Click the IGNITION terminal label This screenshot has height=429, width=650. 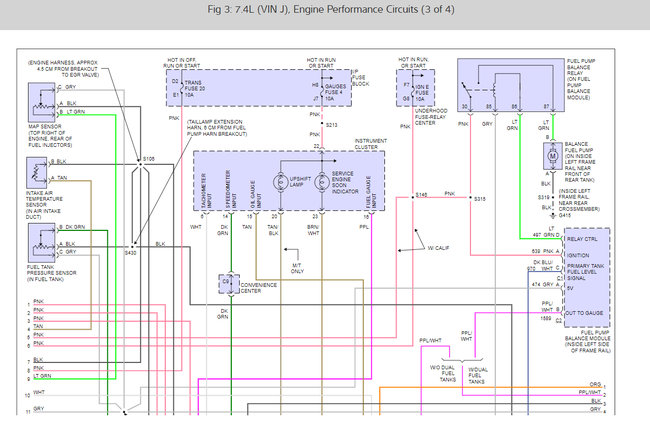coord(578,255)
